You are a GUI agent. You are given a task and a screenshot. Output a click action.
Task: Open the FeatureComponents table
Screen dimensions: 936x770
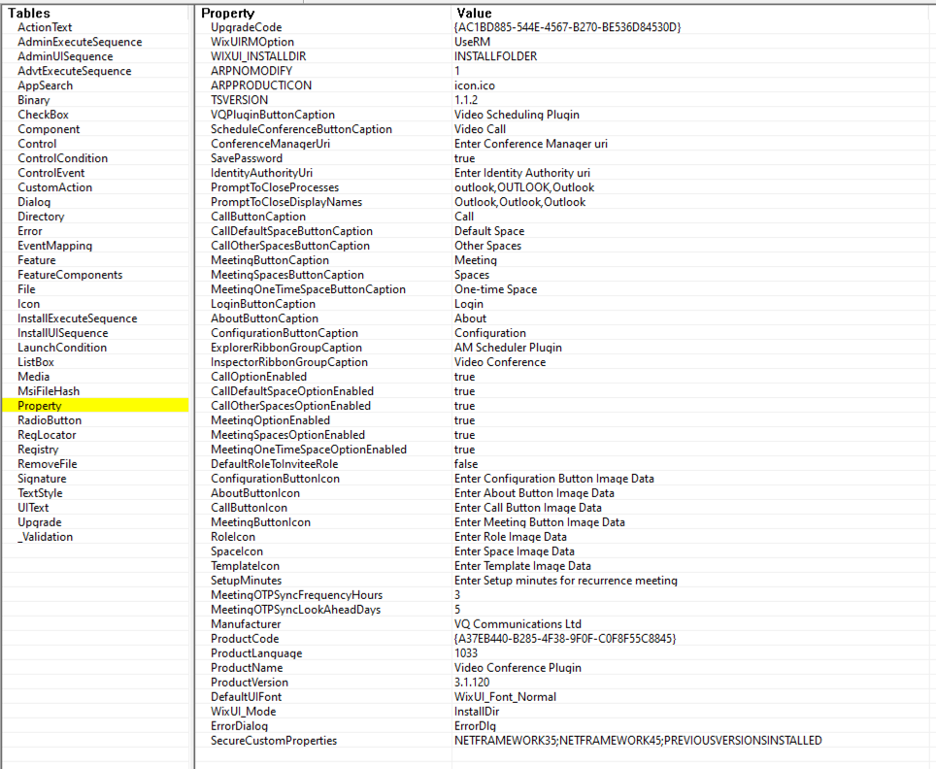pyautogui.click(x=70, y=275)
